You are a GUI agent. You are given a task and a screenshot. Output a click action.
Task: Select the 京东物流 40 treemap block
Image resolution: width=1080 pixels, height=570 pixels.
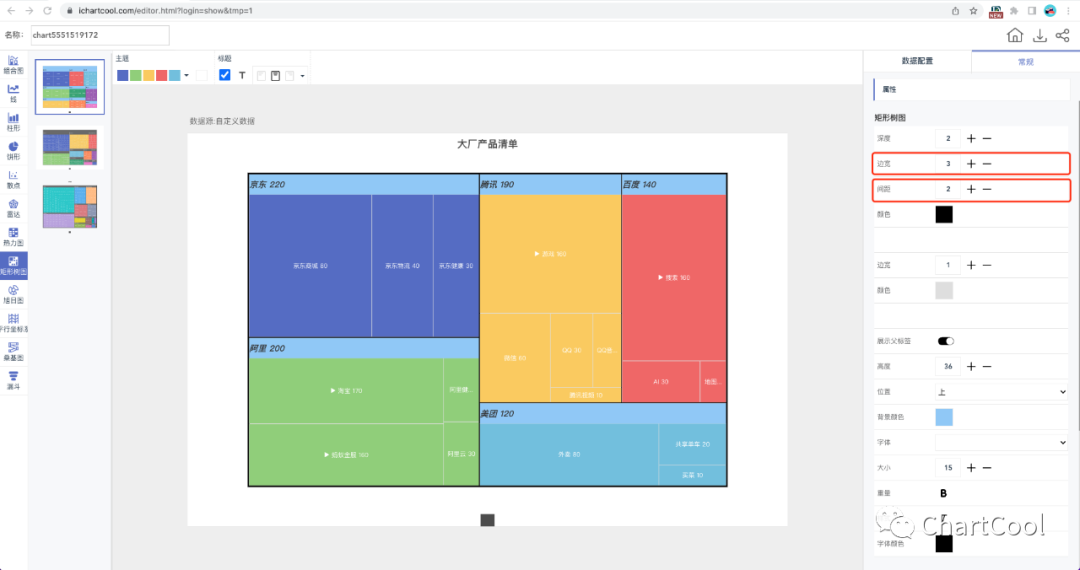click(402, 266)
